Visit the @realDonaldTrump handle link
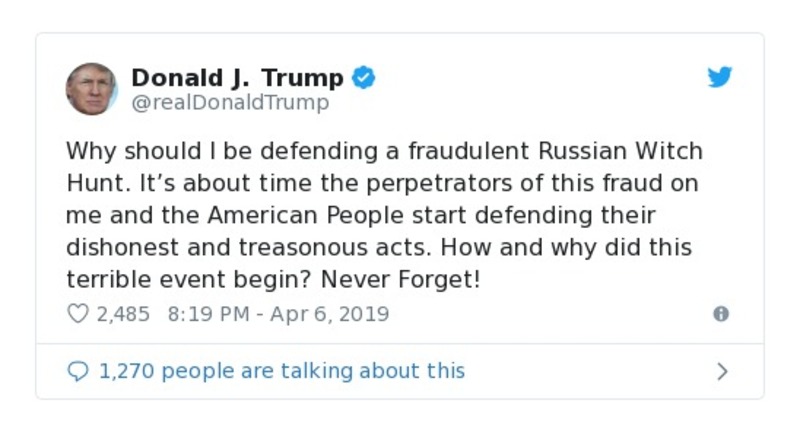Image resolution: width=800 pixels, height=432 pixels. click(230, 102)
